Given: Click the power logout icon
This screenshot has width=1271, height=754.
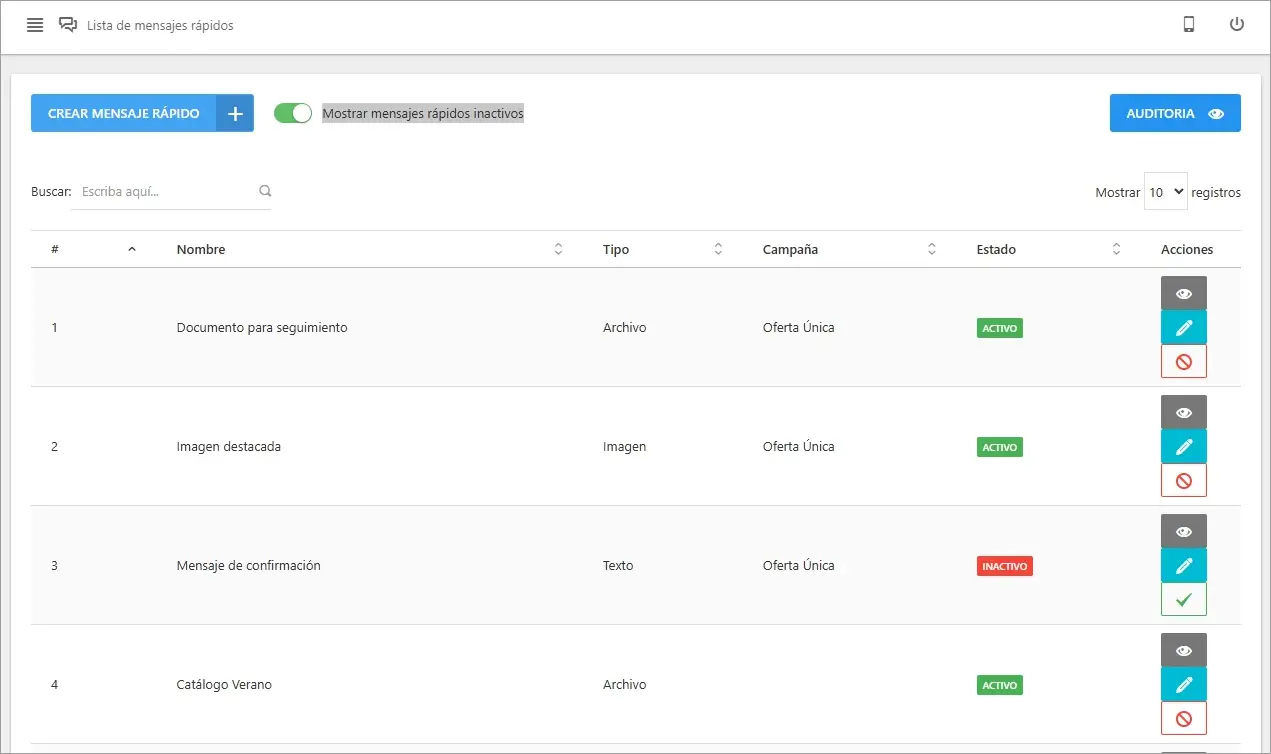Looking at the screenshot, I should (x=1237, y=25).
